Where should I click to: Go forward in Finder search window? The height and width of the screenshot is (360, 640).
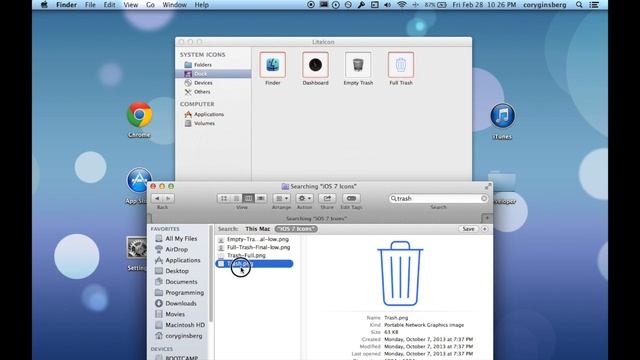(x=168, y=198)
